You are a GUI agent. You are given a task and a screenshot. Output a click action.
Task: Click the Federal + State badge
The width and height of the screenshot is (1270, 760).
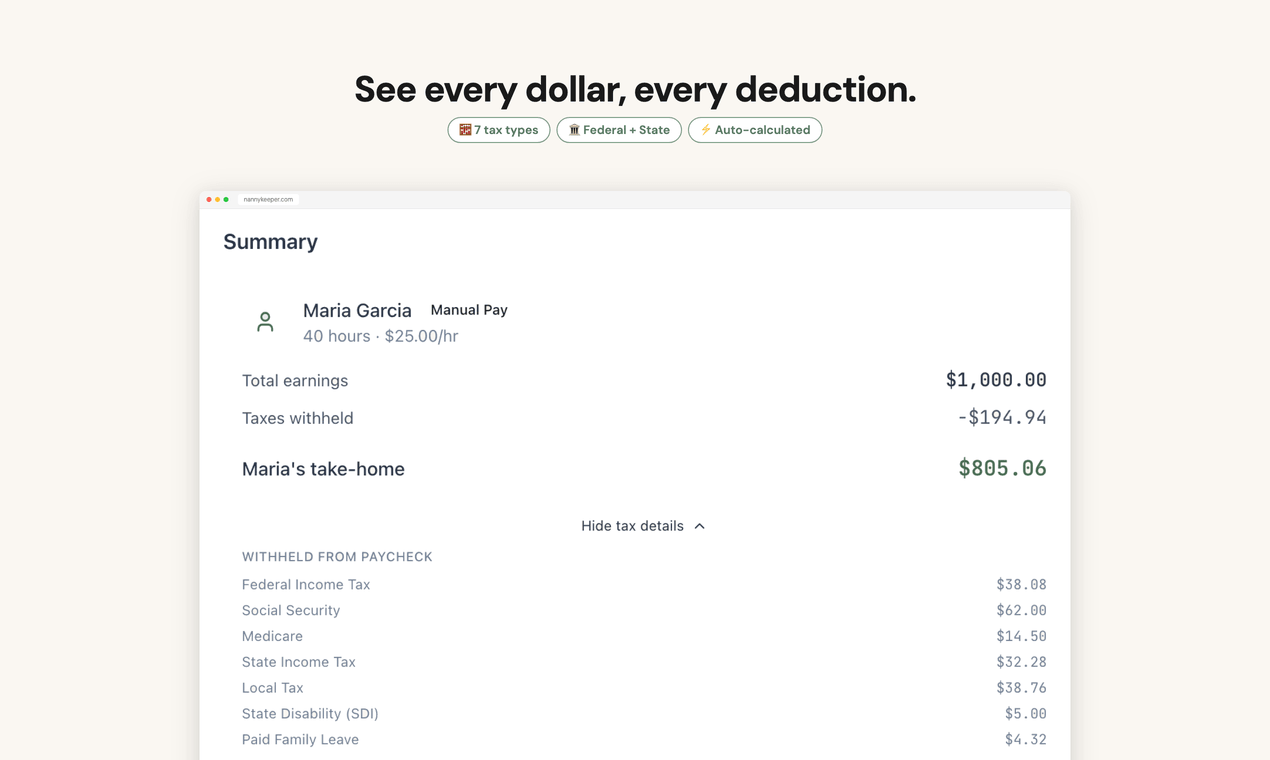click(619, 130)
